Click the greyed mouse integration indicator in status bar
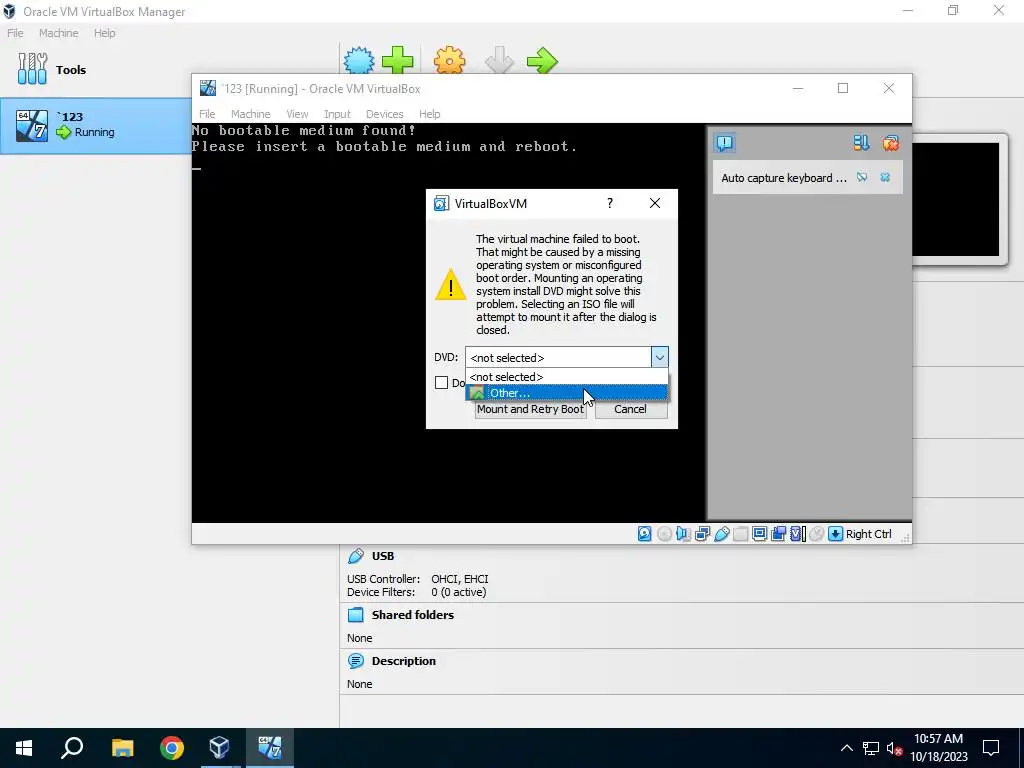The width and height of the screenshot is (1024, 768). (x=816, y=534)
